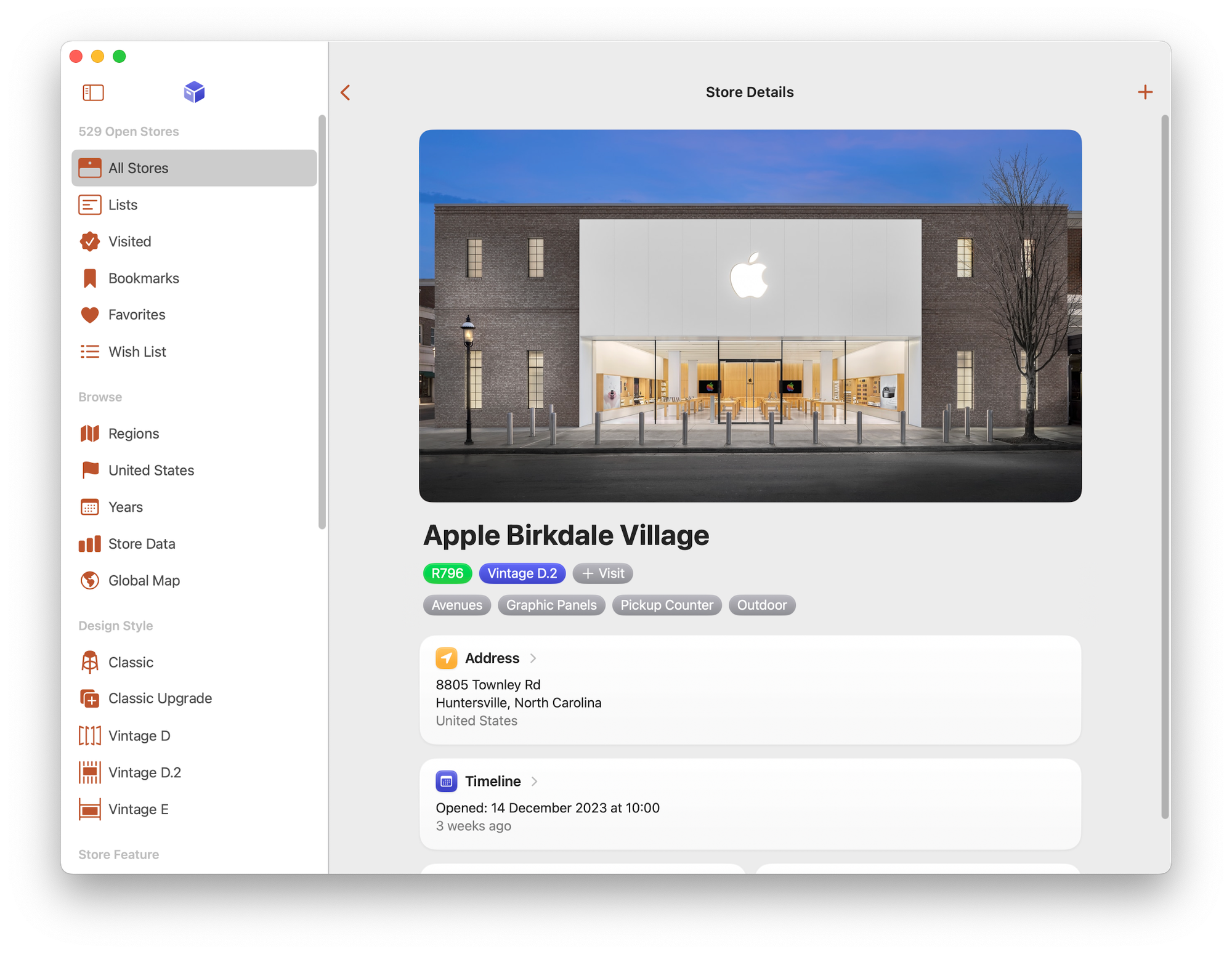Viewport: 1232px width, 954px height.
Task: Click the purple cube app icon
Action: pyautogui.click(x=194, y=92)
